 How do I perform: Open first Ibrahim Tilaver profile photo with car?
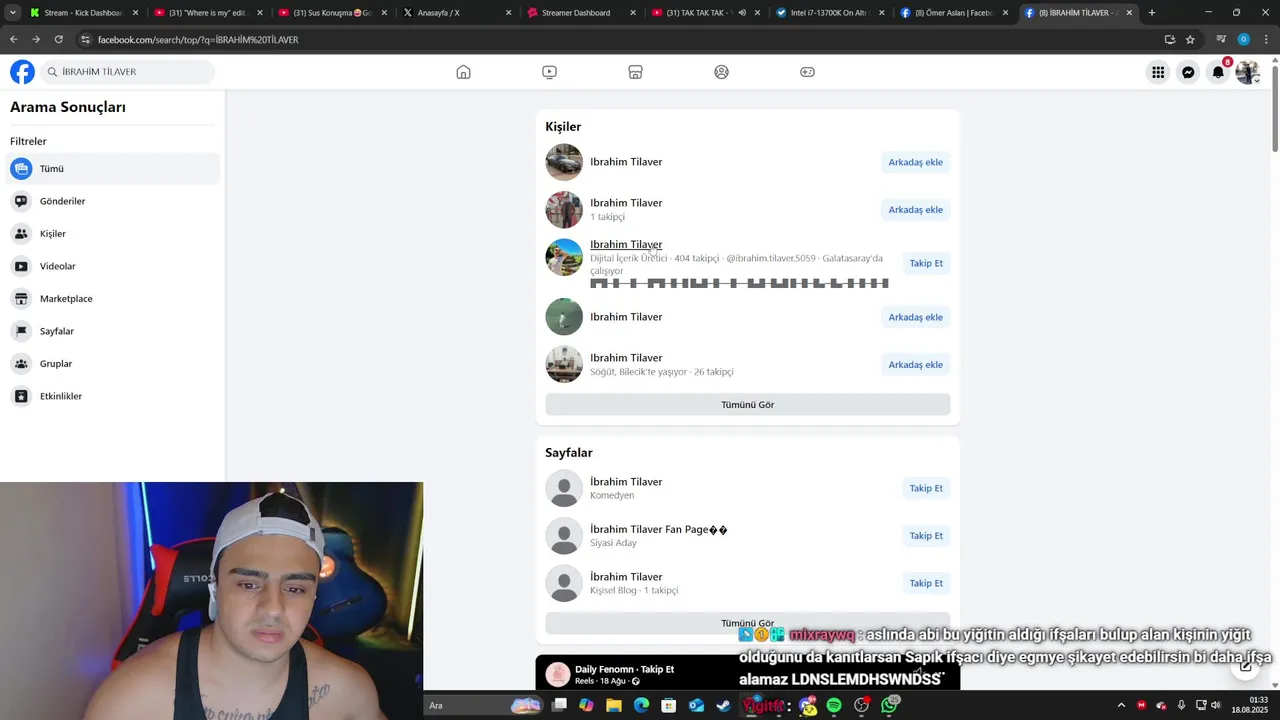(564, 162)
